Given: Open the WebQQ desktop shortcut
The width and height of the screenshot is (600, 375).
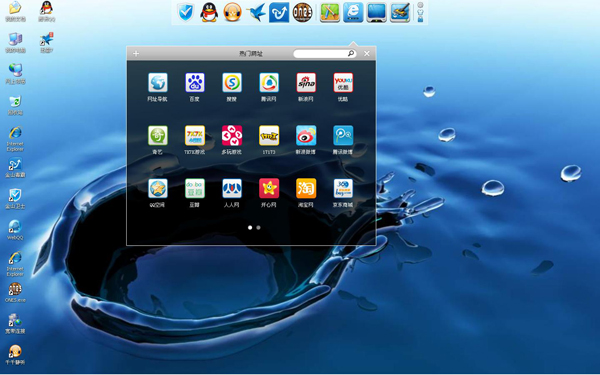Looking at the screenshot, I should (15, 230).
